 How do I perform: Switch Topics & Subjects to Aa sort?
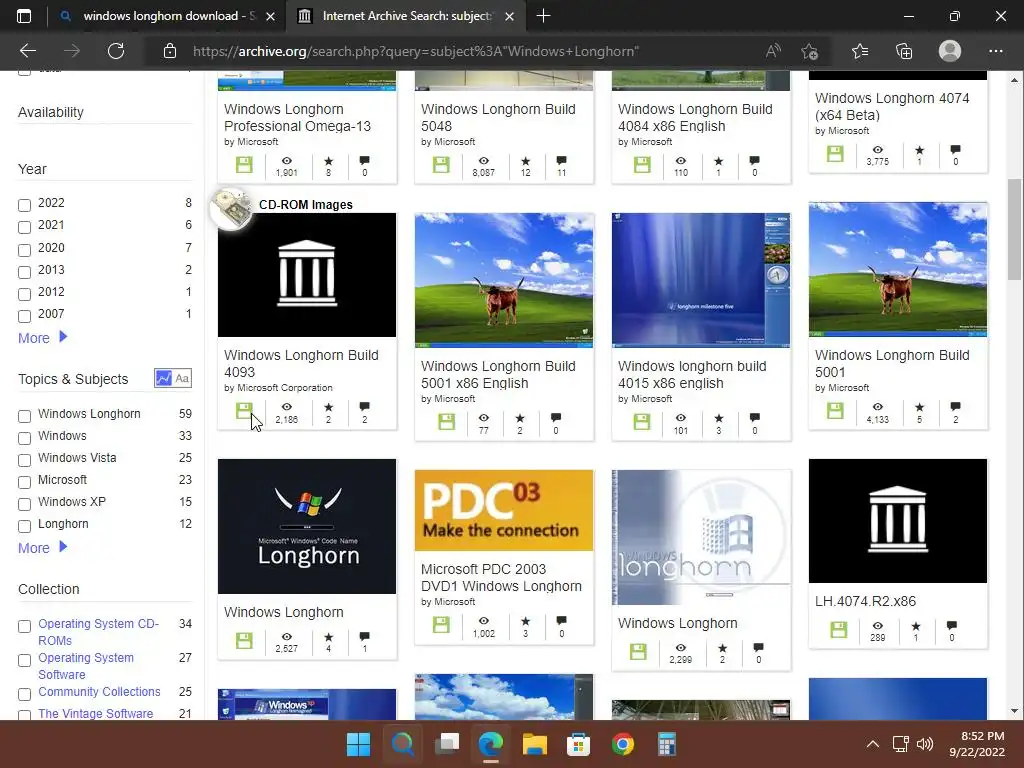182,378
